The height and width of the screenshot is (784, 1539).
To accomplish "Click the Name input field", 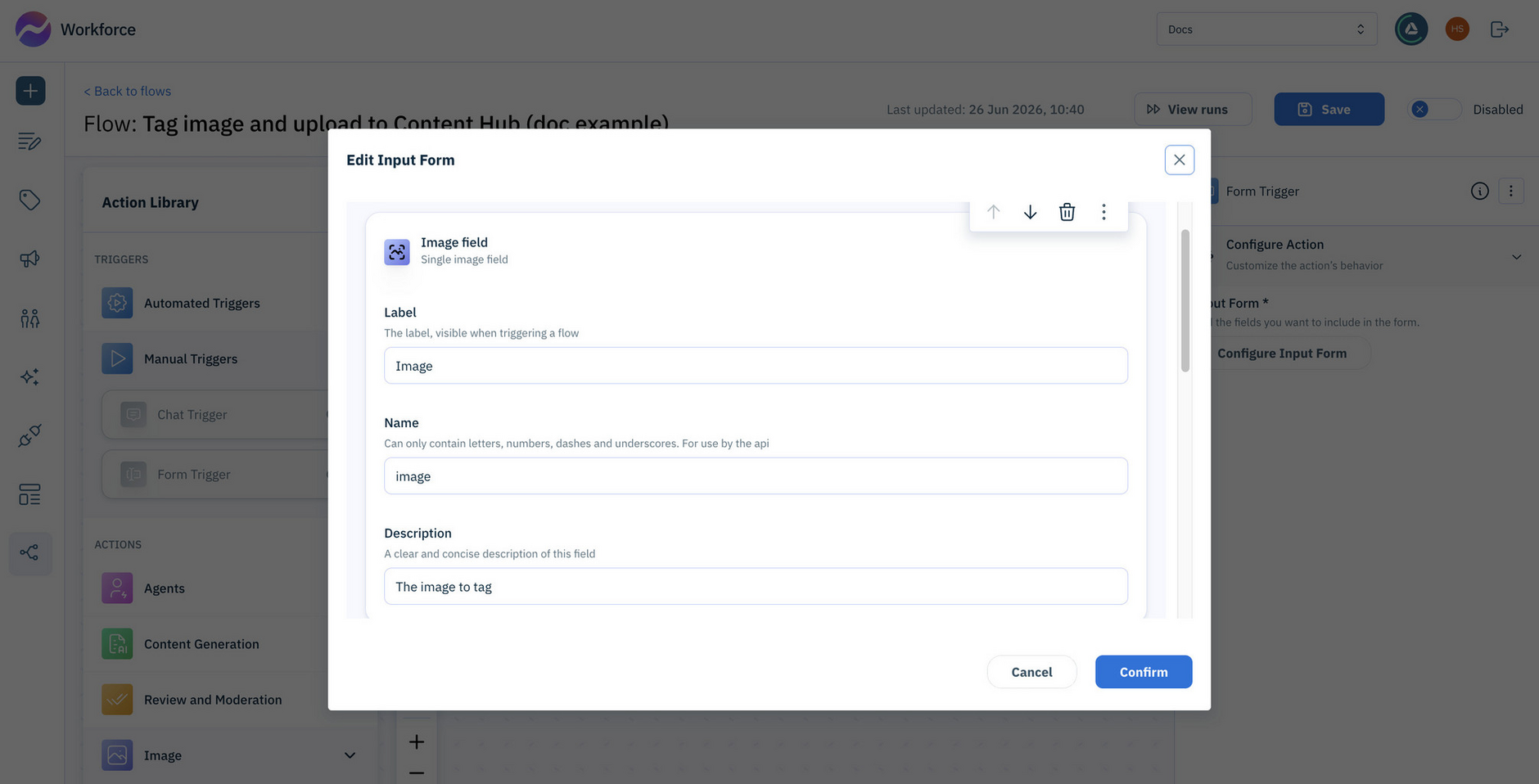I will (756, 475).
